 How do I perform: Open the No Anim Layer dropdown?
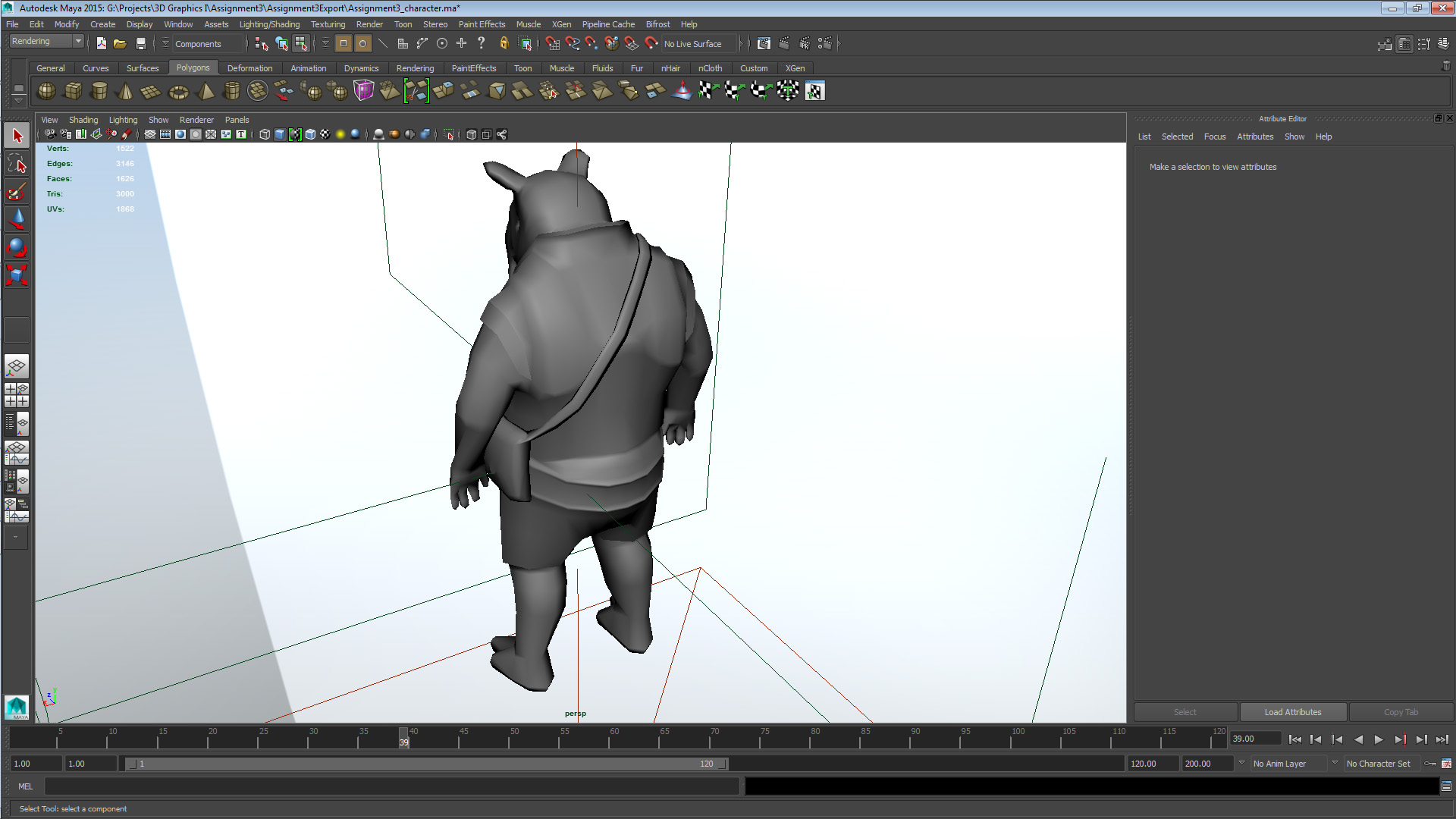(1289, 764)
